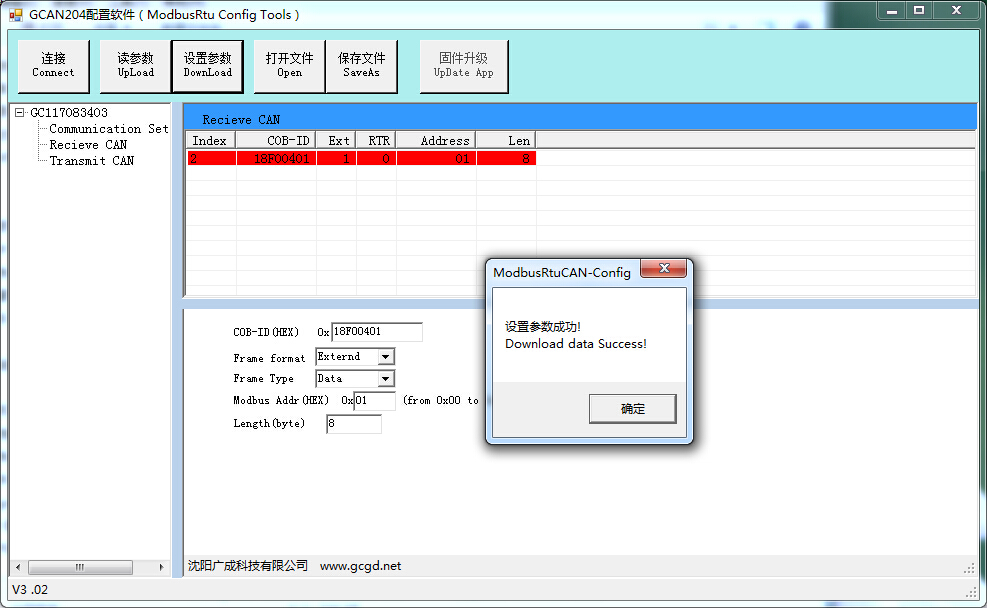Visit the www.gcgd.net website link
Viewport: 987px width, 608px height.
pyautogui.click(x=363, y=565)
